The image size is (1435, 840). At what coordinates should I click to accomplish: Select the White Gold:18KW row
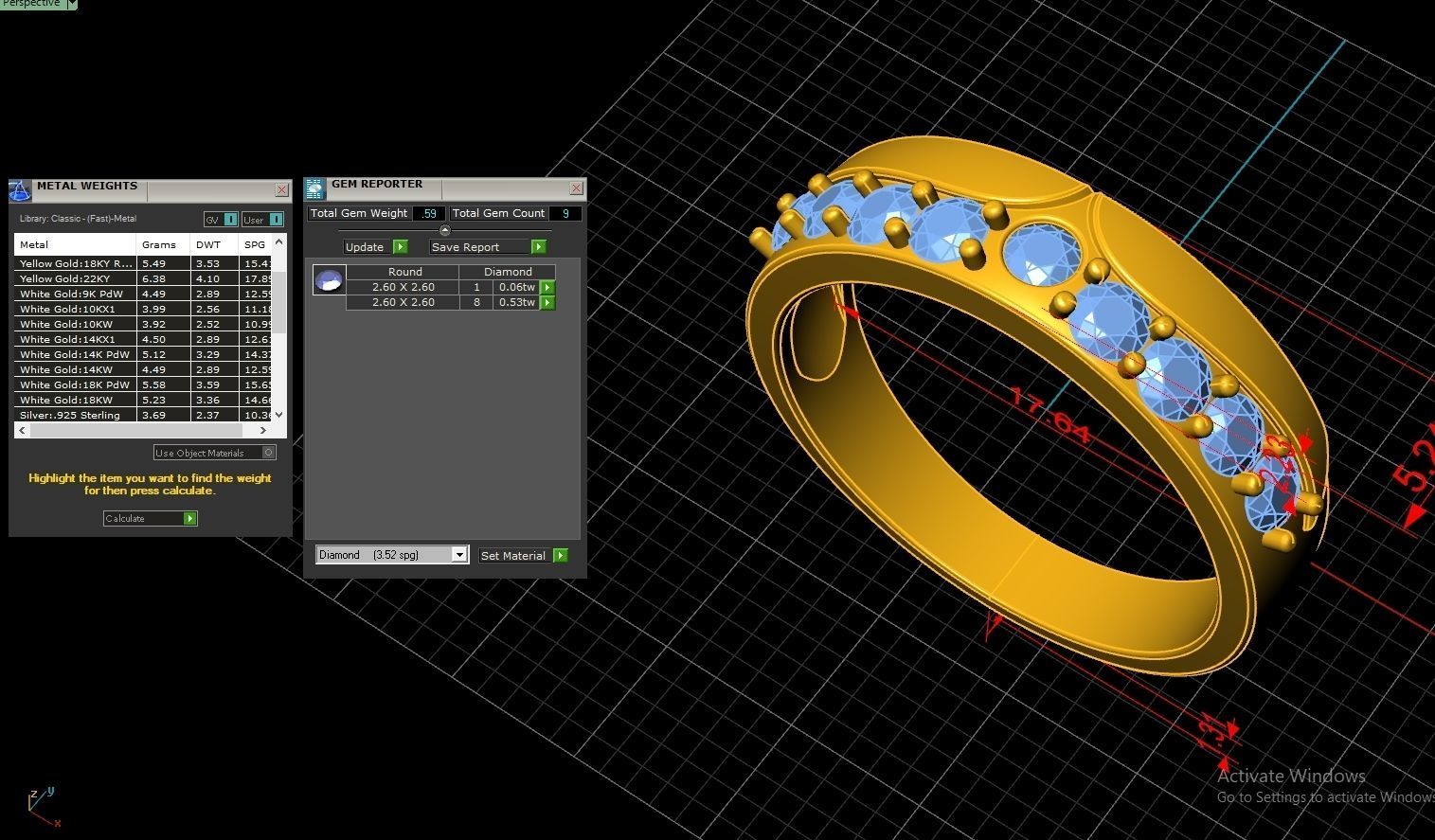coord(144,400)
